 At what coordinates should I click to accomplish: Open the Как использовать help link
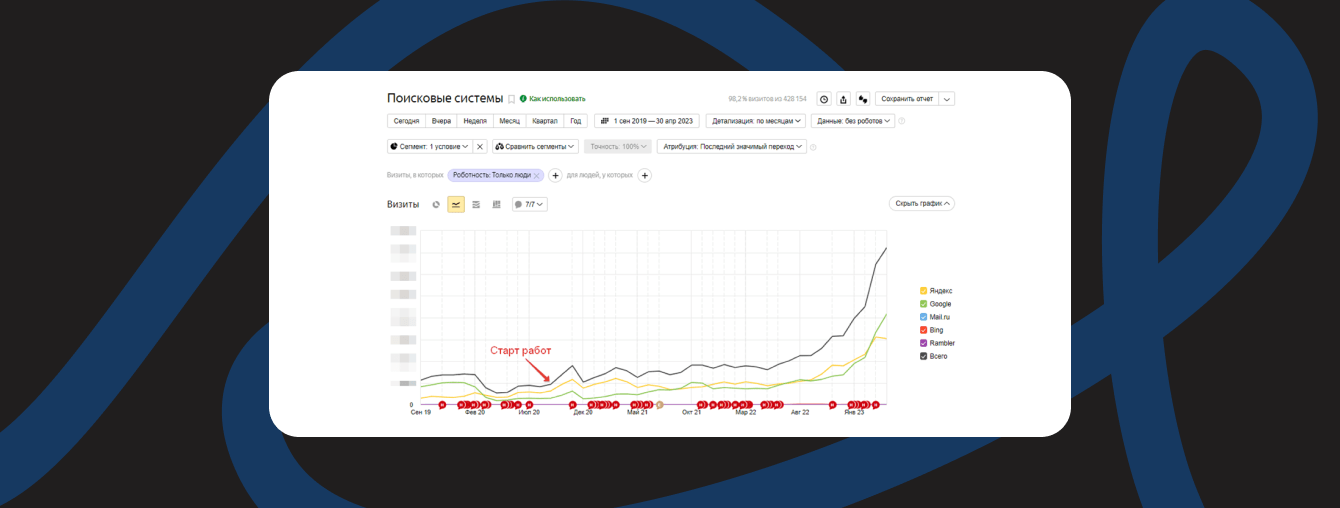pos(556,99)
